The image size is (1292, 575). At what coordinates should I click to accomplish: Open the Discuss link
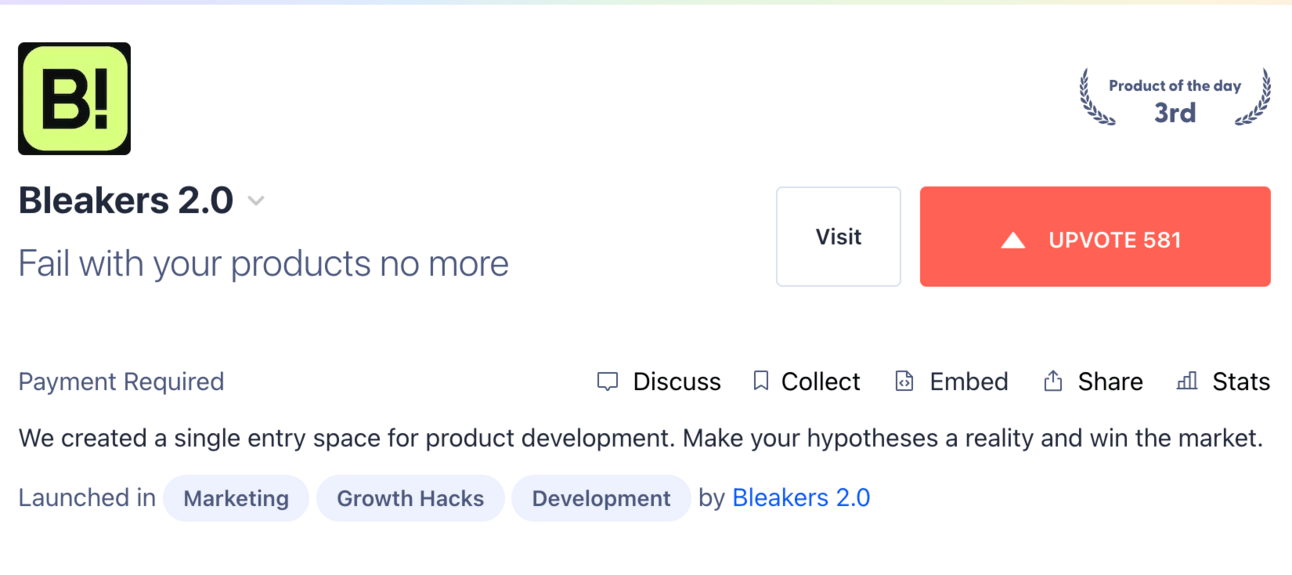point(677,382)
